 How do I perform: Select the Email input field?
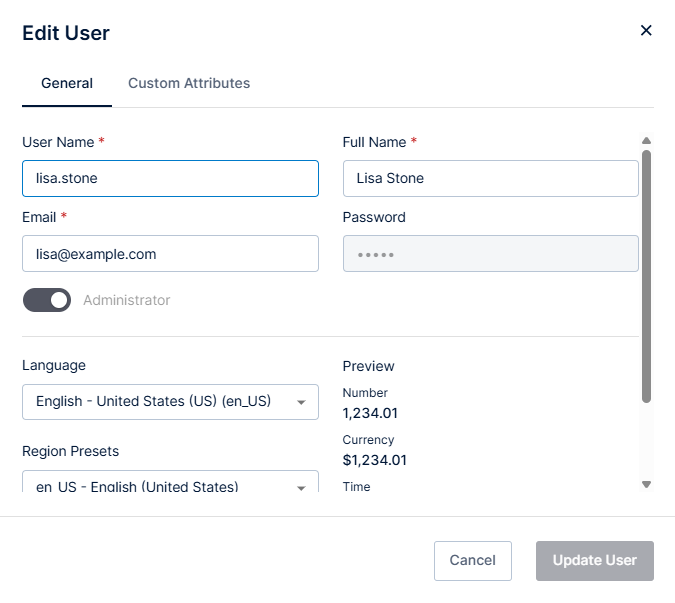[170, 254]
